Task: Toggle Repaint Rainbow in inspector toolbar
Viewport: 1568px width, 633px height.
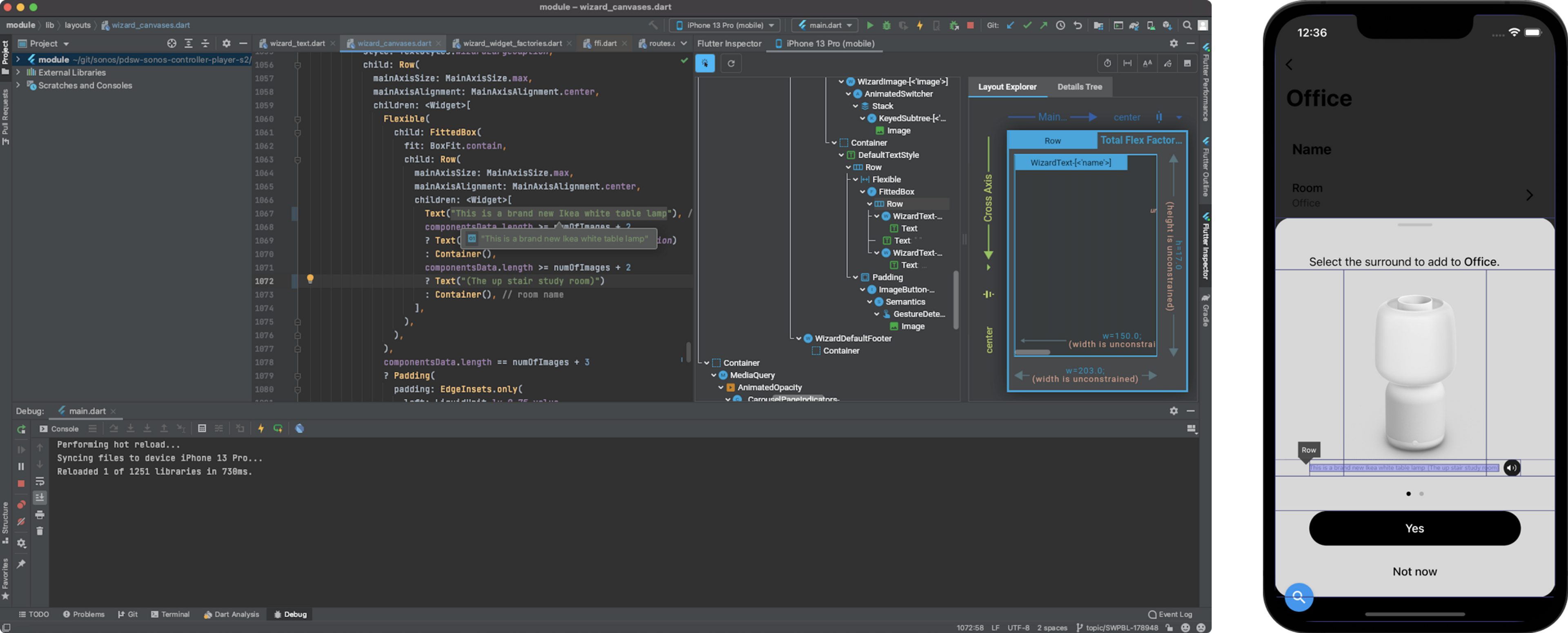Action: [1167, 63]
